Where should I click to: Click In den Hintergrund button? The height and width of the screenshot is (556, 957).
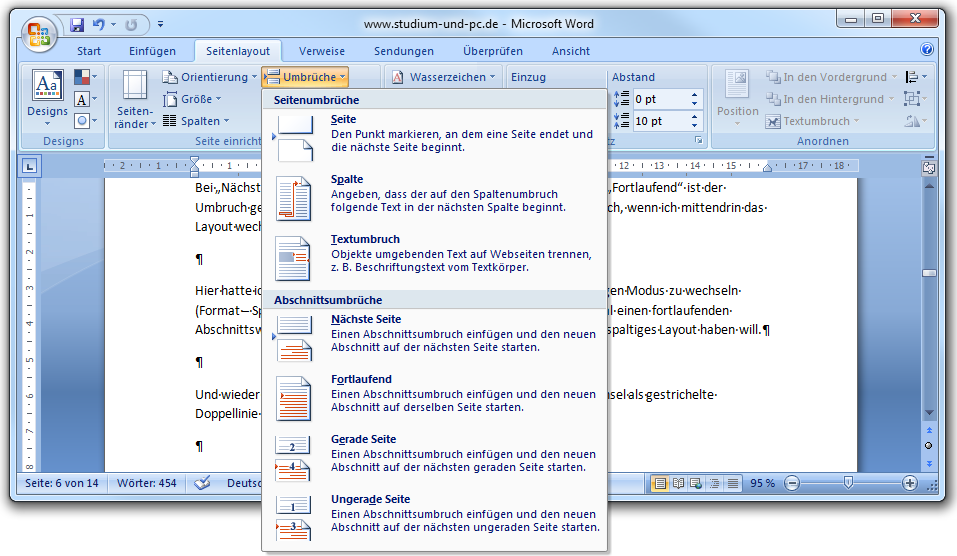click(829, 99)
